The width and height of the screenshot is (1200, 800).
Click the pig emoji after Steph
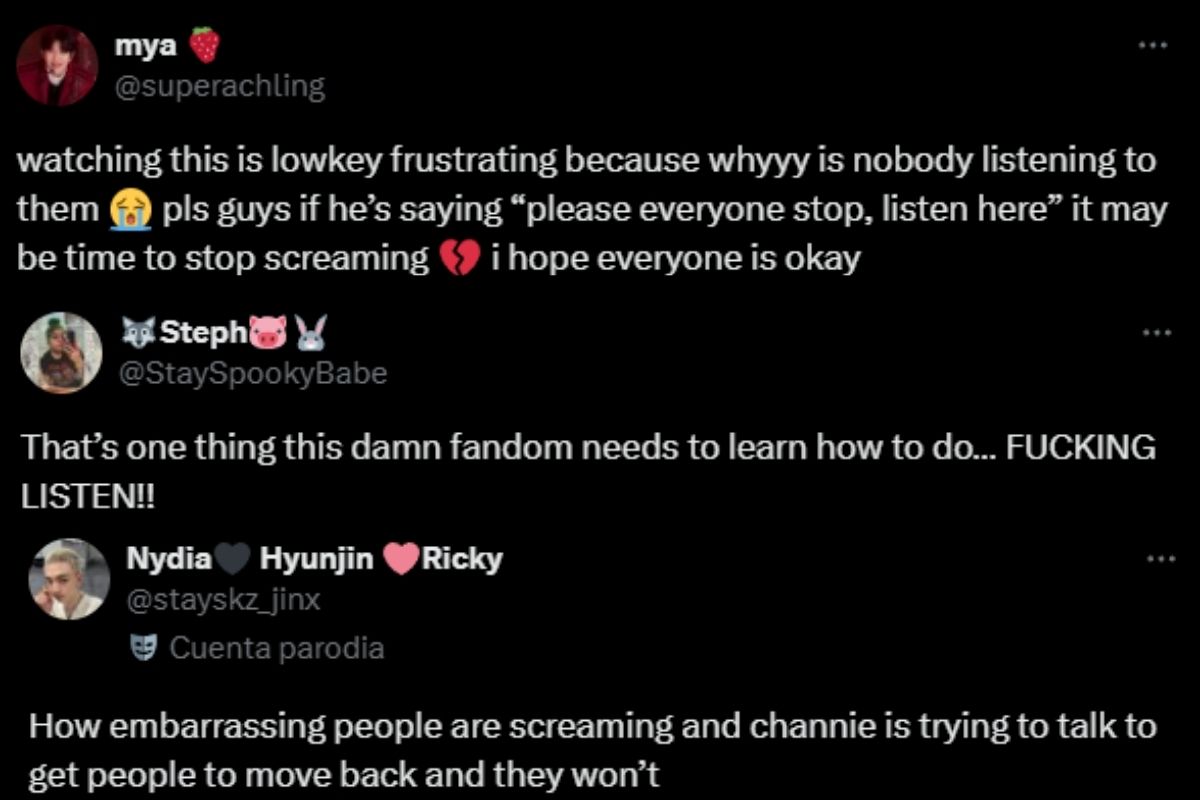[x=269, y=331]
